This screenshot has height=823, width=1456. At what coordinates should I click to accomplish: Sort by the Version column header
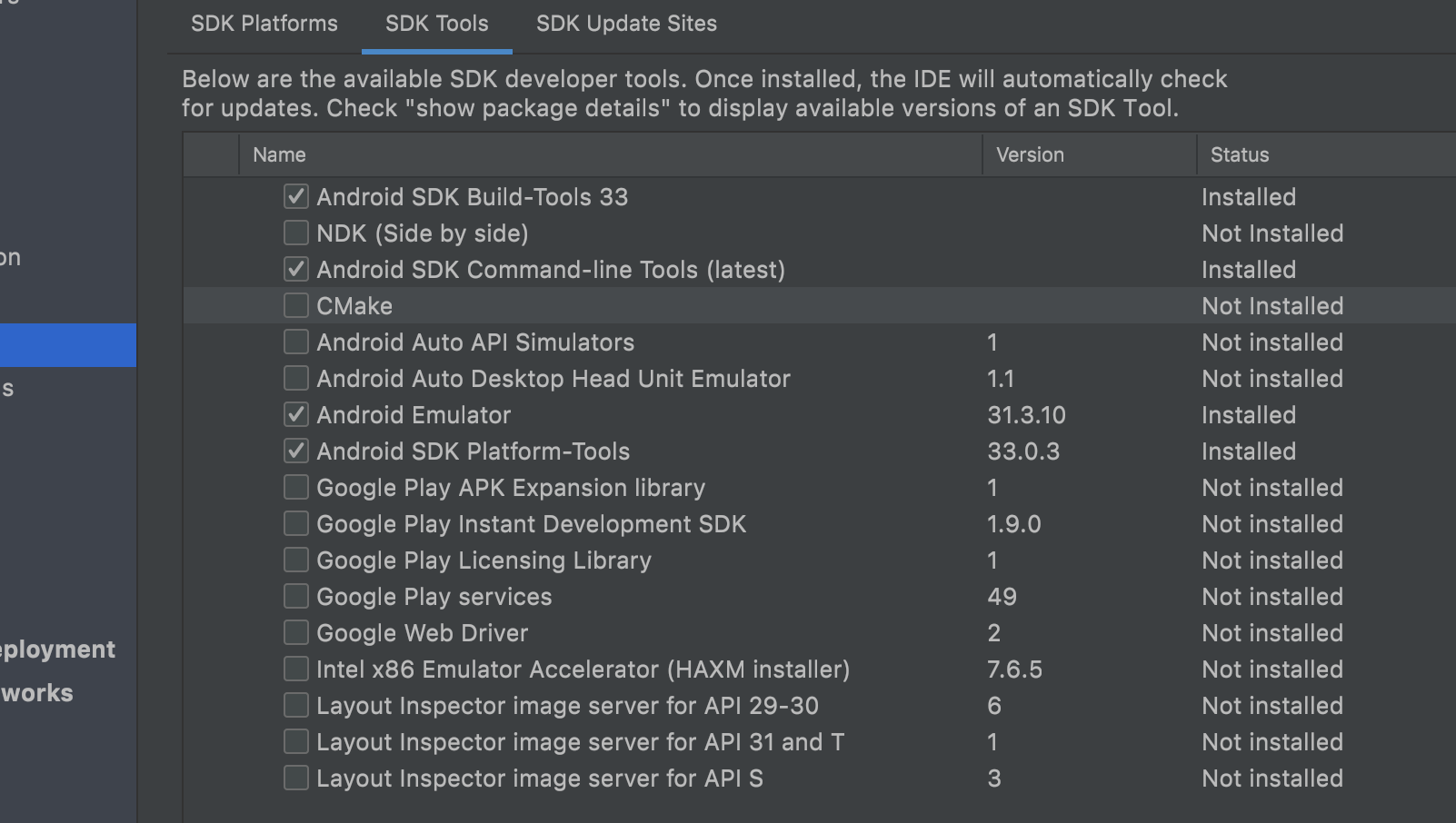tap(1090, 154)
